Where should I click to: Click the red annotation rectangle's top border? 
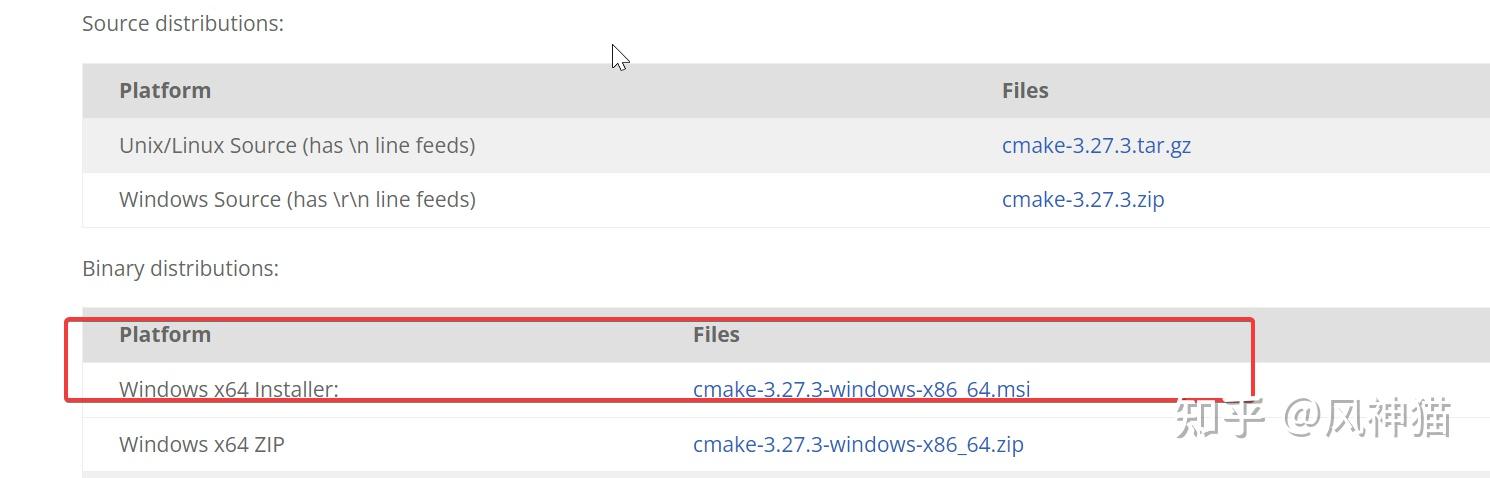pyautogui.click(x=659, y=321)
